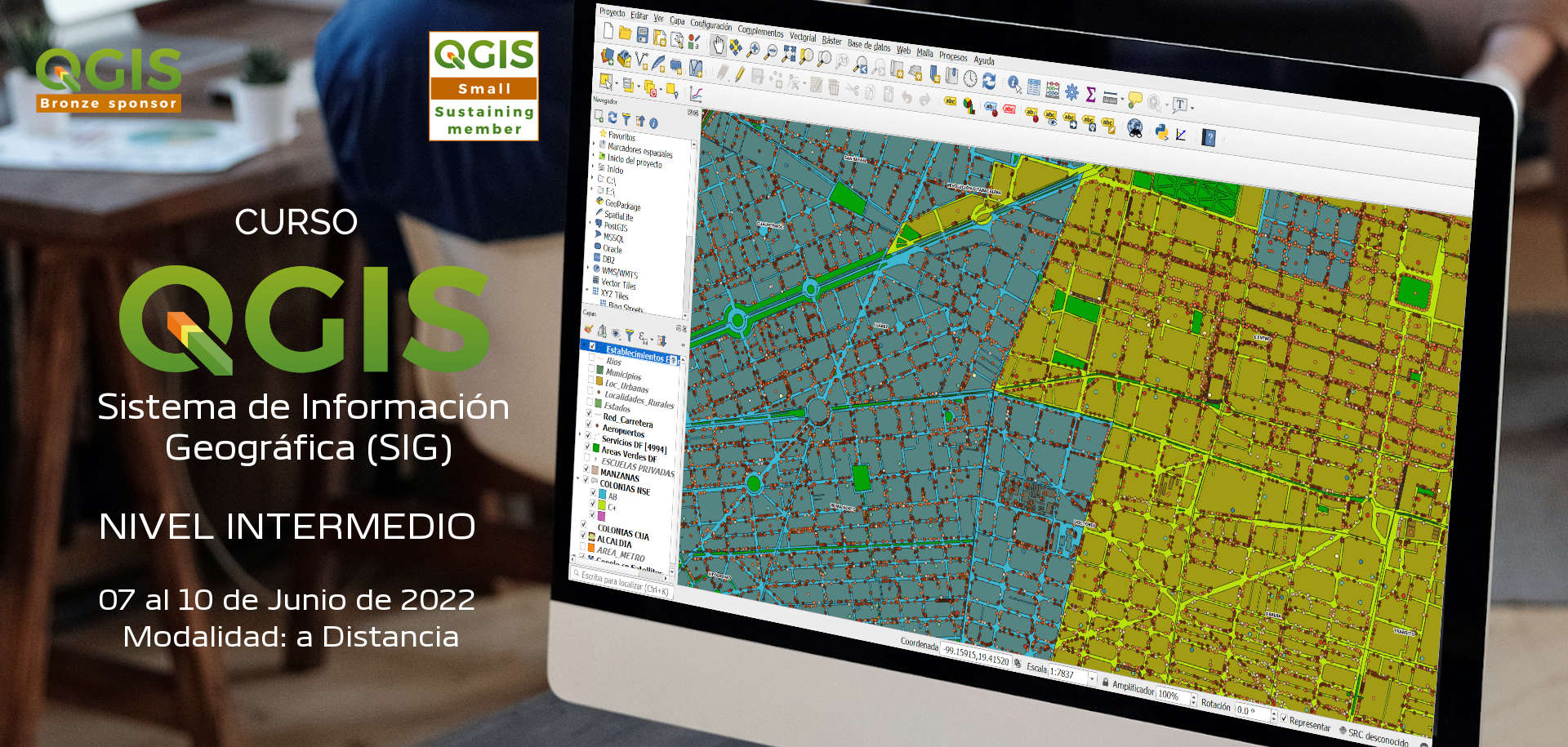Select the Identify Features info tool
1568x747 pixels.
point(1013,83)
